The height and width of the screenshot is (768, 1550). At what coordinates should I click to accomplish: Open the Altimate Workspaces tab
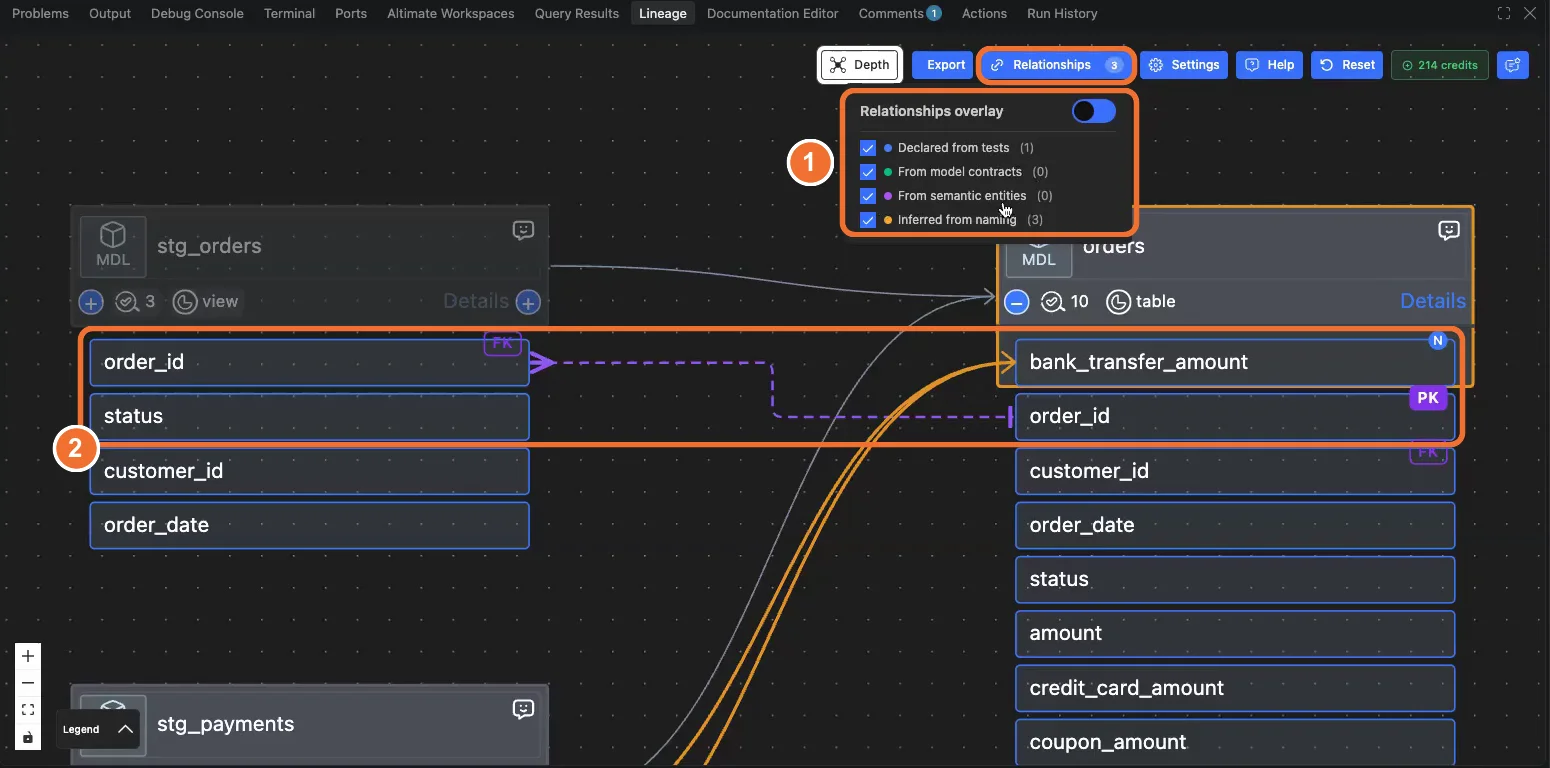pos(451,14)
